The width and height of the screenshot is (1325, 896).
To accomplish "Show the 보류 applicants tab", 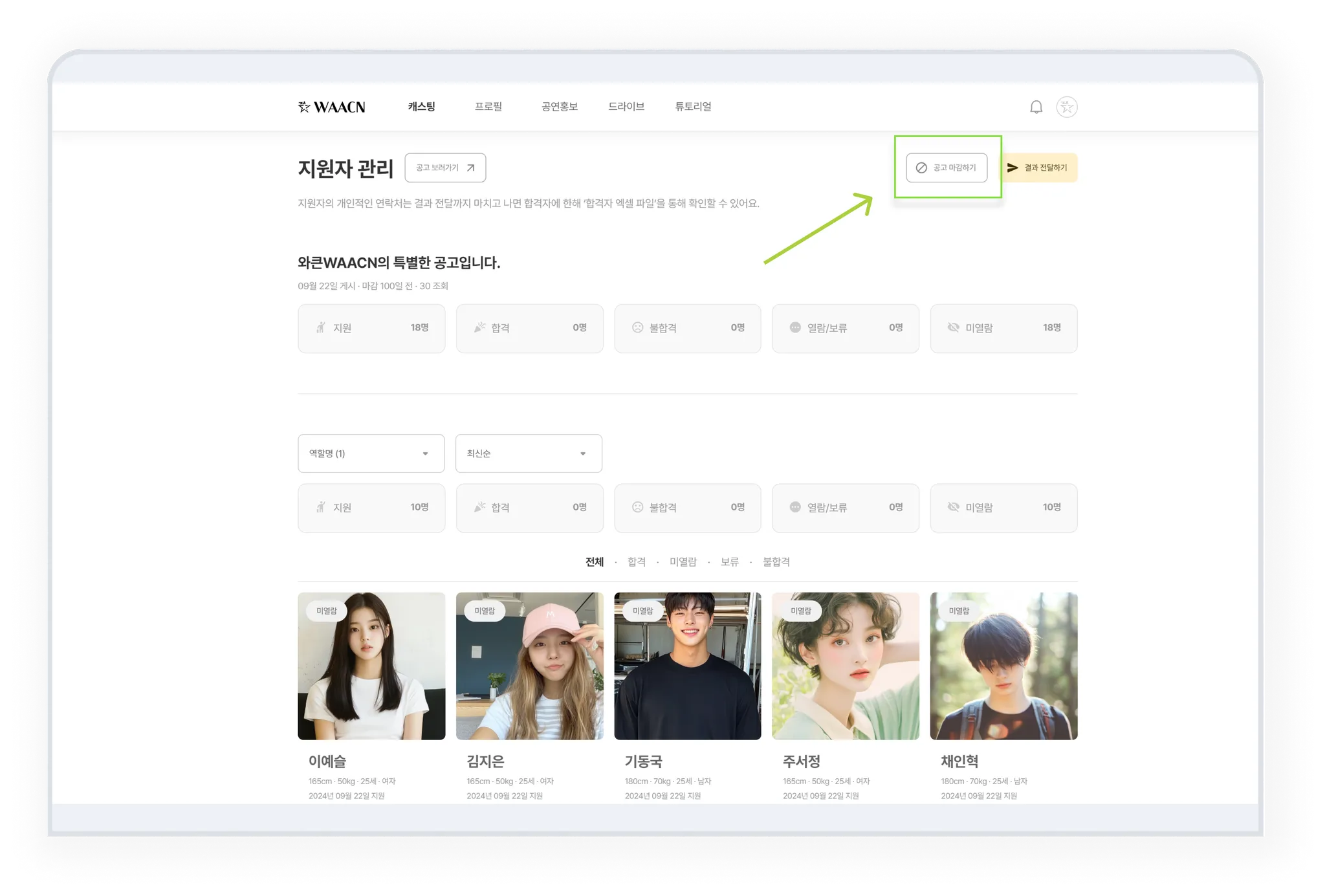I will pyautogui.click(x=729, y=562).
